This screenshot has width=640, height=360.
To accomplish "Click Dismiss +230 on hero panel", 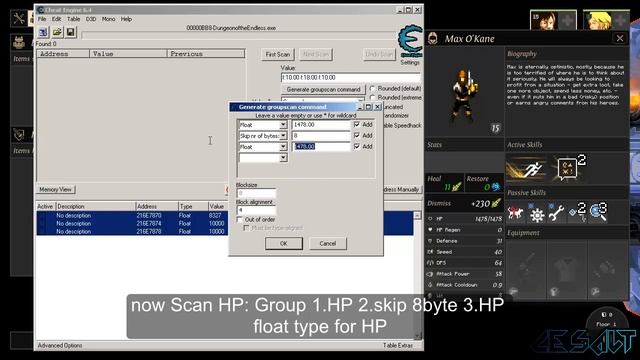I will pyautogui.click(x=464, y=203).
